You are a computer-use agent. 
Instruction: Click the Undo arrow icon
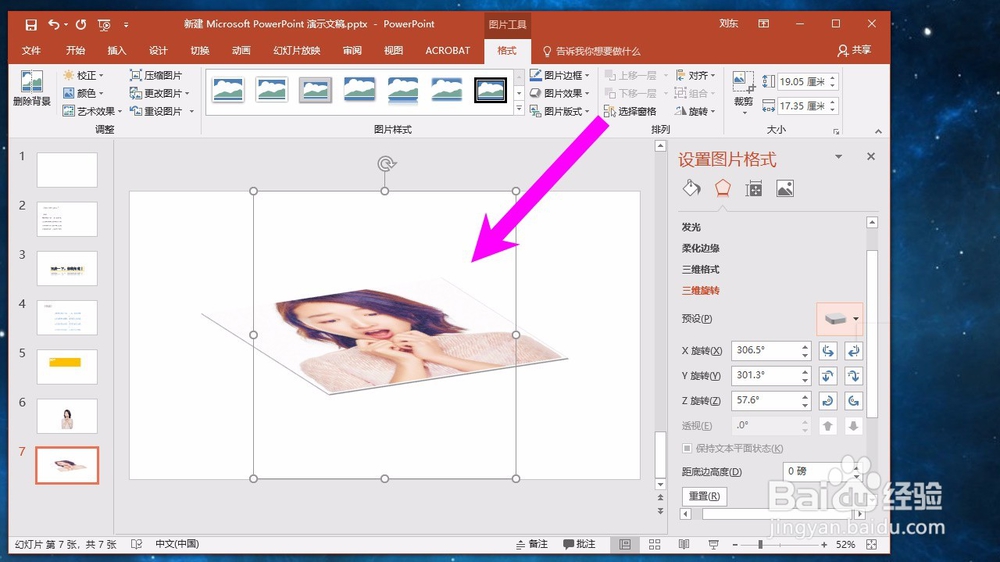tap(54, 24)
